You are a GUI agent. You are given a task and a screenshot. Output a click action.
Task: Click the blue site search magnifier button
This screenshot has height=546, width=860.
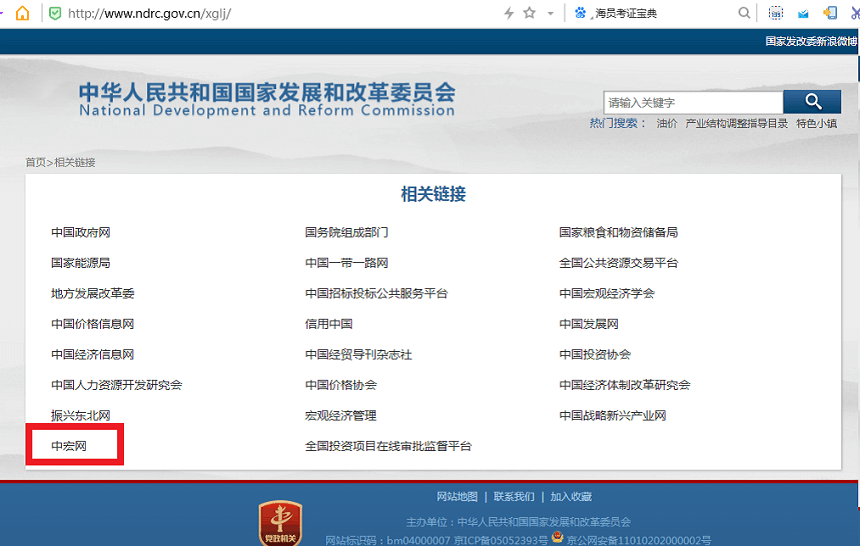pyautogui.click(x=811, y=102)
